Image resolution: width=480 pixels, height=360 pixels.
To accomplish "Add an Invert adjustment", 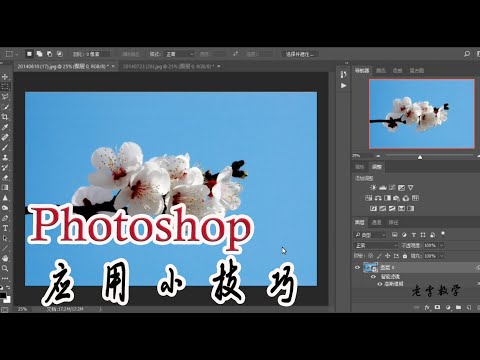I will click(x=373, y=208).
